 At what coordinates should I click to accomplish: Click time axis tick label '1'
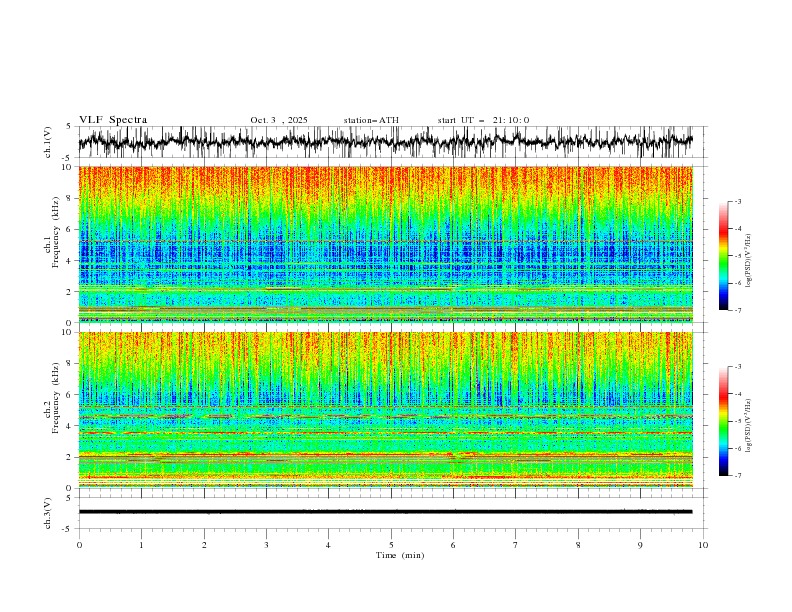[141, 545]
